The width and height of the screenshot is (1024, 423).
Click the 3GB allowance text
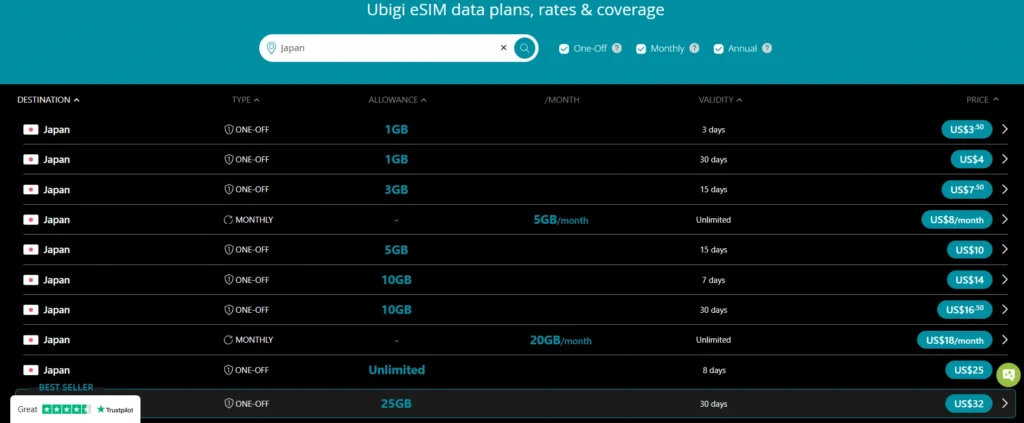[396, 189]
